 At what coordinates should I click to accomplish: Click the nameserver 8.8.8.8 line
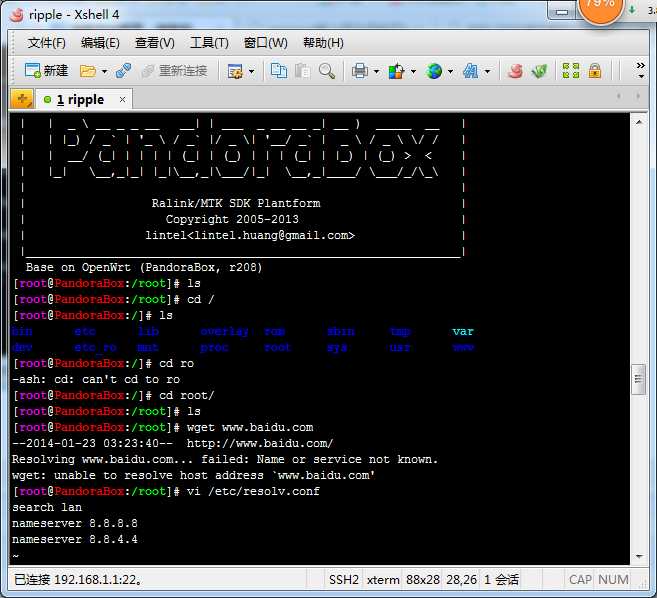click(x=75, y=524)
